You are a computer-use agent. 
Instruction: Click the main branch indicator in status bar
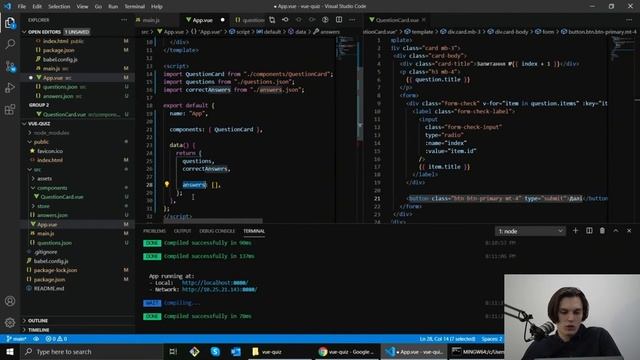click(x=16, y=339)
